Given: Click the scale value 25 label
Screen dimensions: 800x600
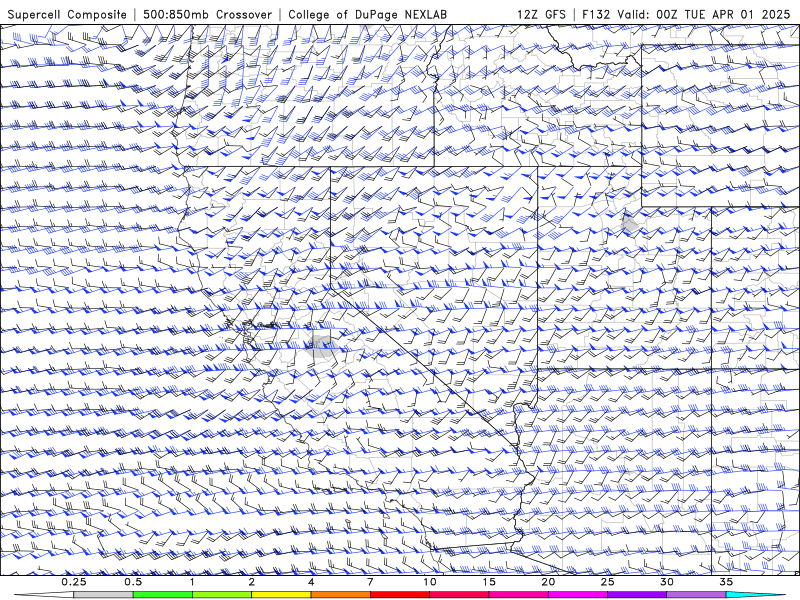Looking at the screenshot, I should pos(608,582).
